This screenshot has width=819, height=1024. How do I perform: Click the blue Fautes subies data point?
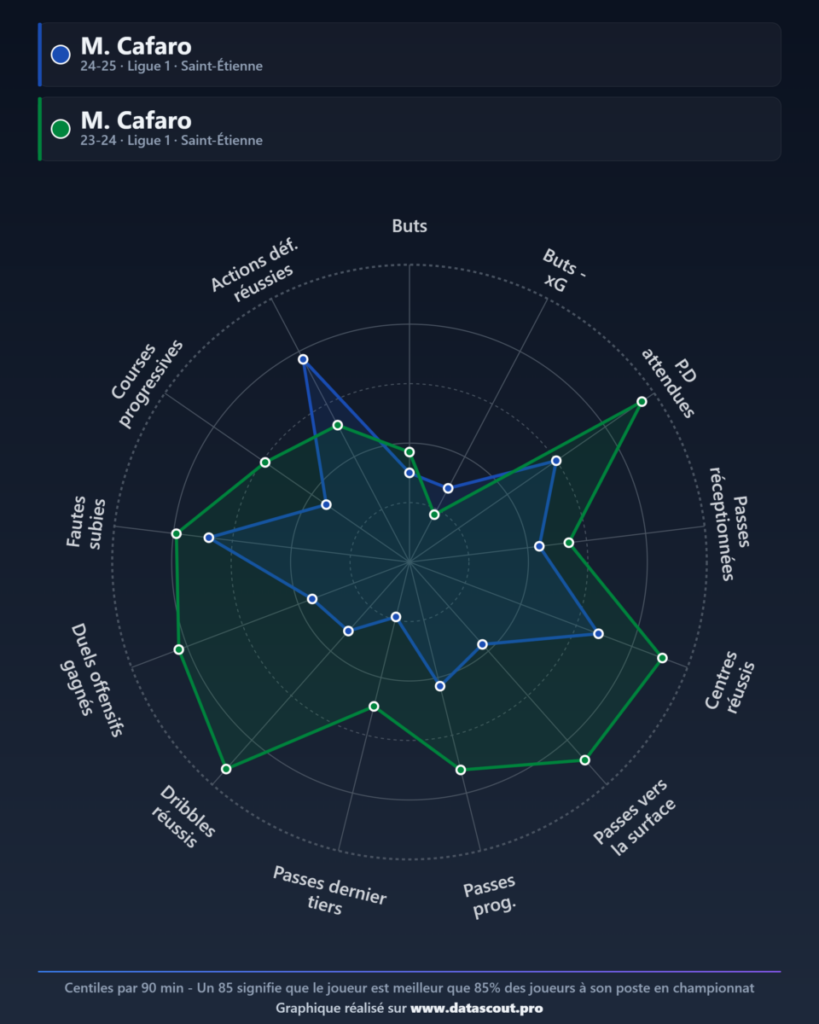(208, 538)
